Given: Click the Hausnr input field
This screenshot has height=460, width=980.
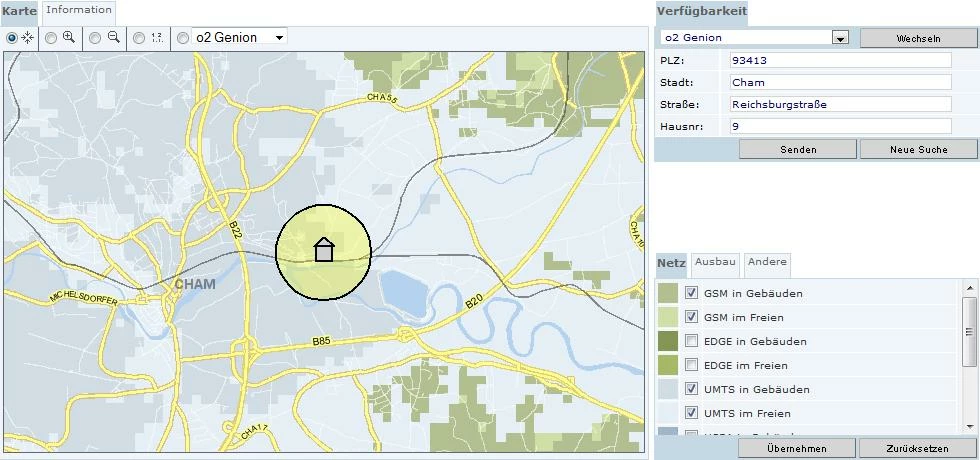Looking at the screenshot, I should tap(841, 126).
